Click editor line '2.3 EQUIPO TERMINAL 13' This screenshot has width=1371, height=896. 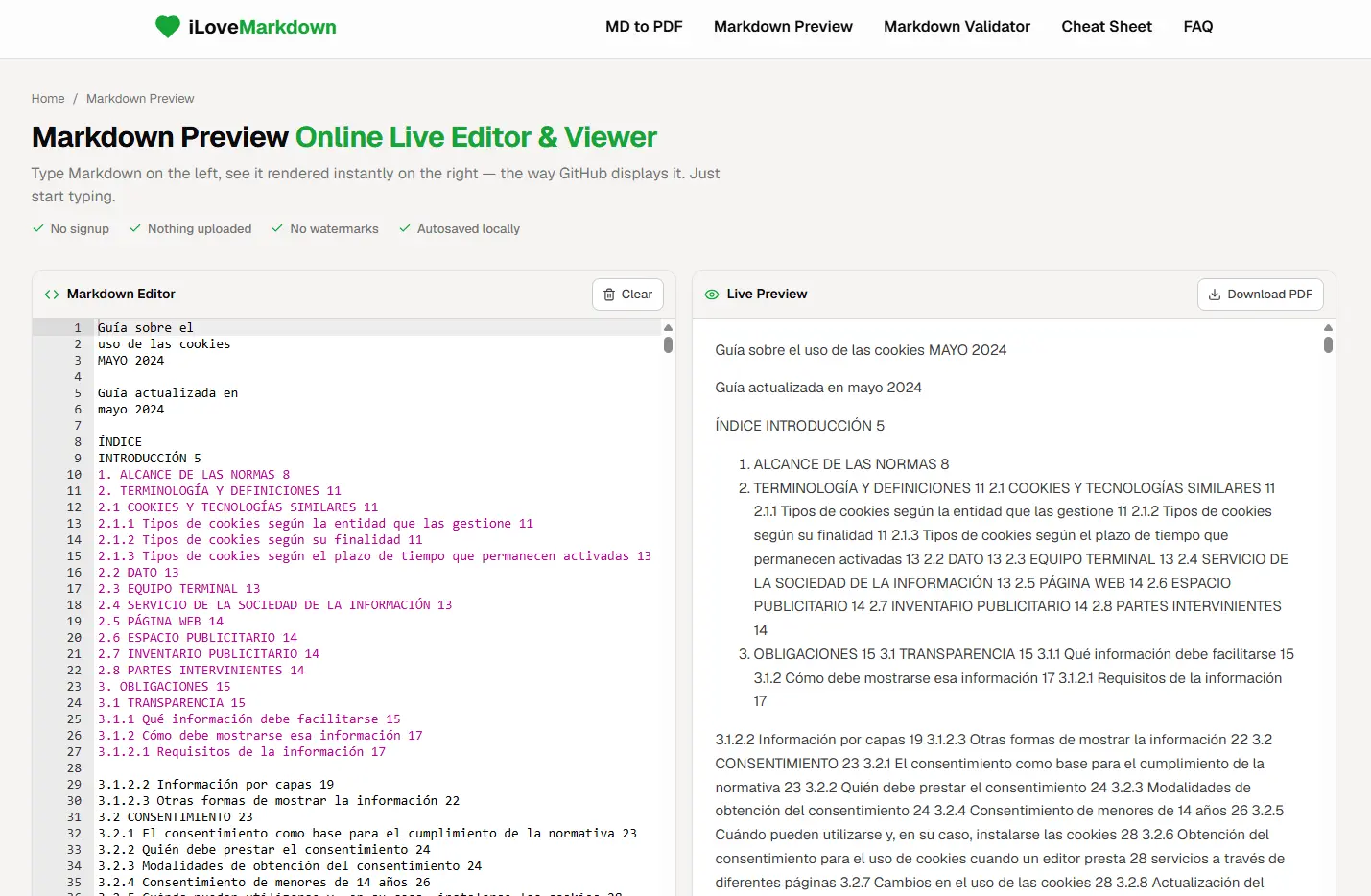click(x=179, y=589)
